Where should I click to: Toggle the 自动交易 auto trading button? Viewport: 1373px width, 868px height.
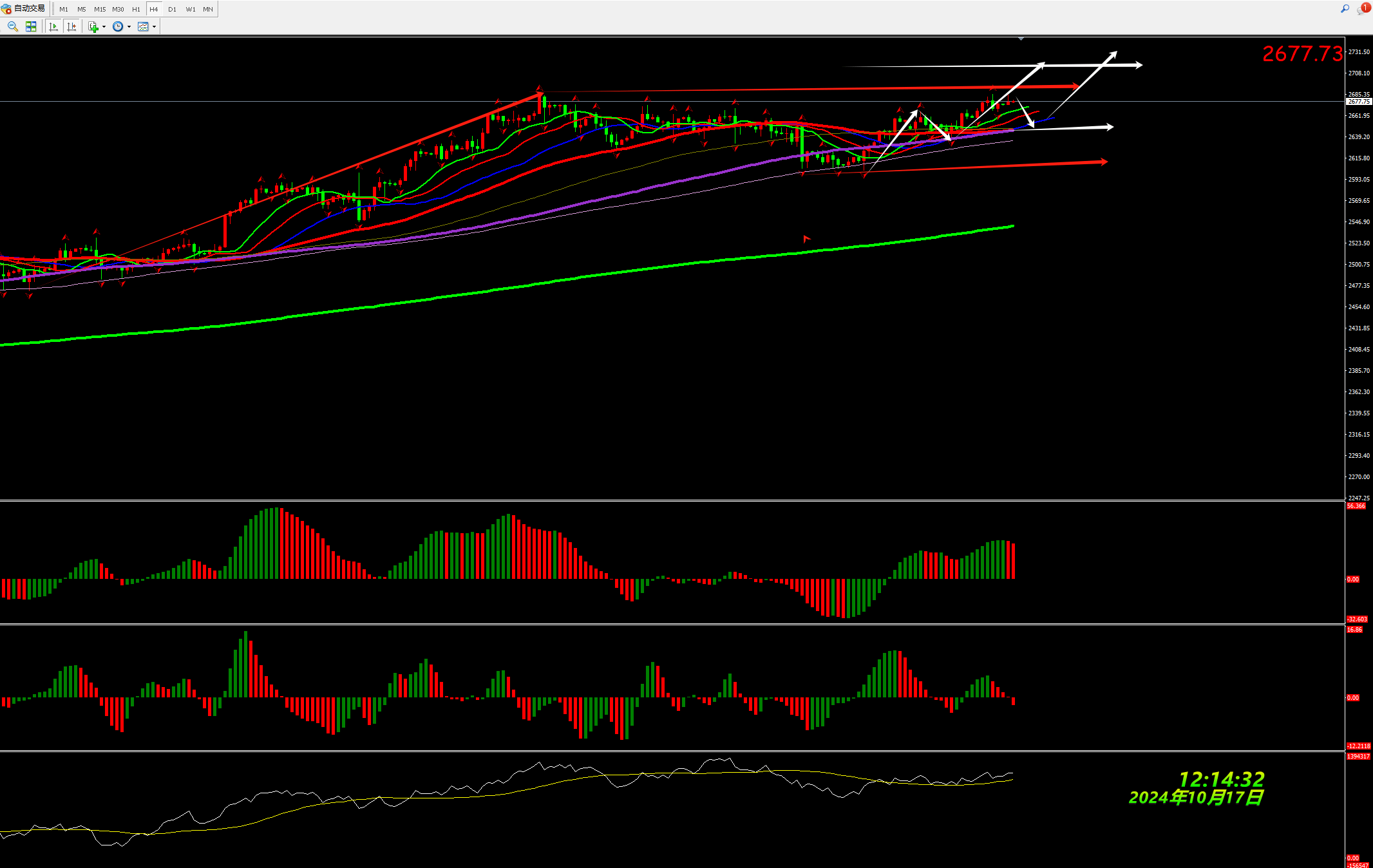(24, 9)
